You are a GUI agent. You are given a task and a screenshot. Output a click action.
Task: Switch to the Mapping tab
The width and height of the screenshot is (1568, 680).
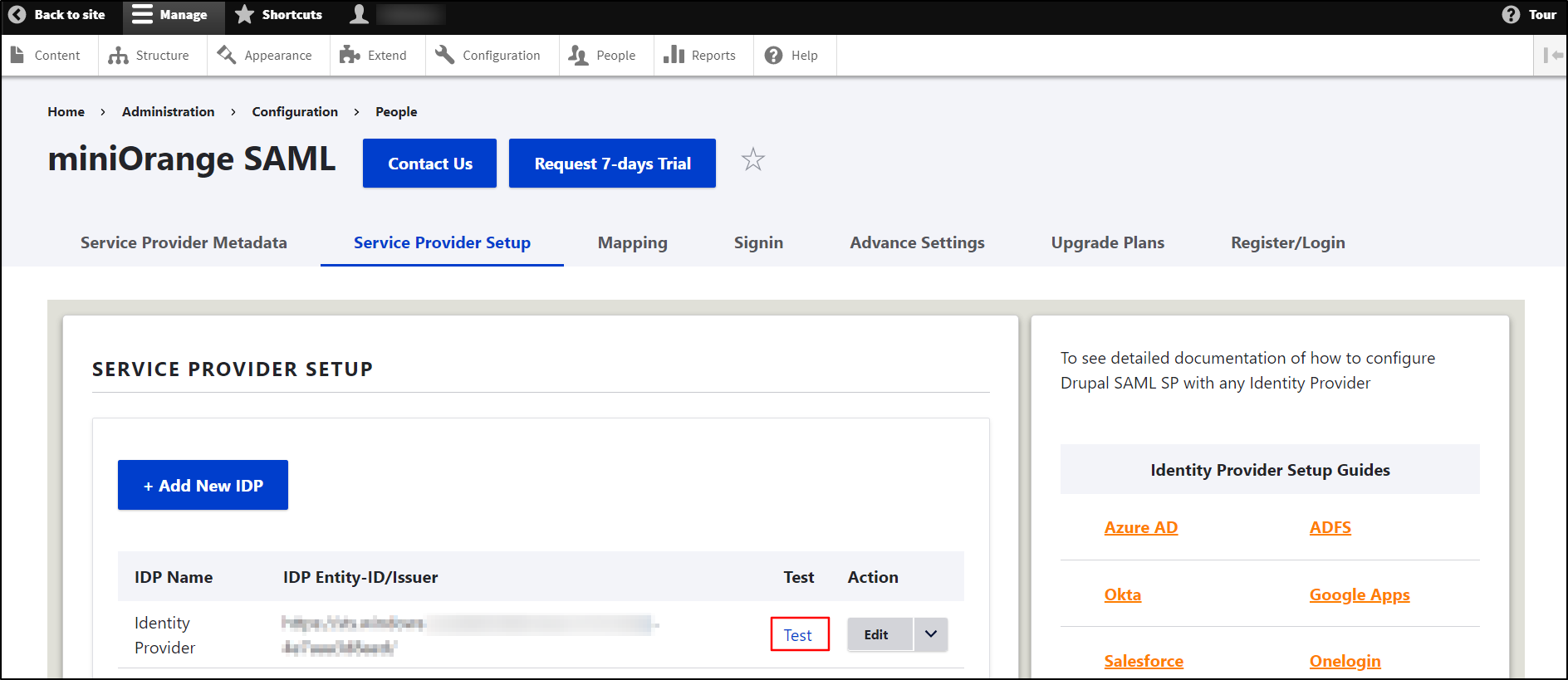click(x=632, y=242)
